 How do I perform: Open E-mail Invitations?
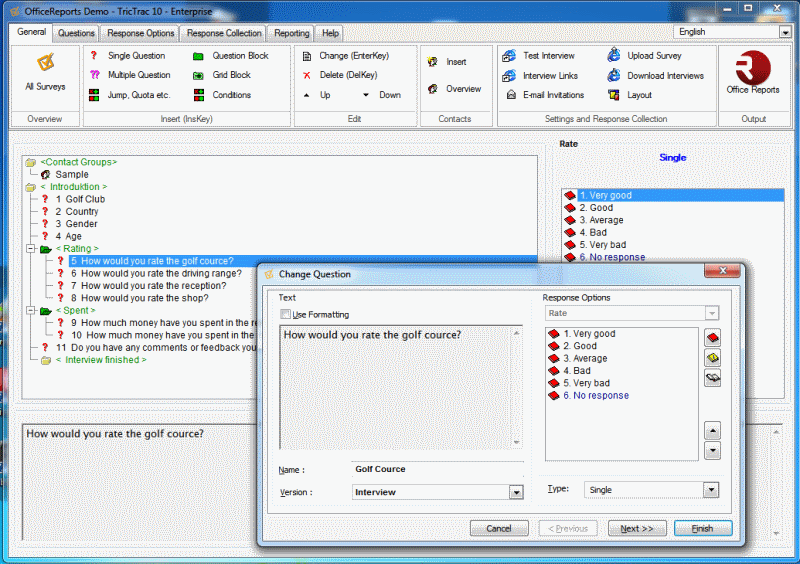click(544, 95)
